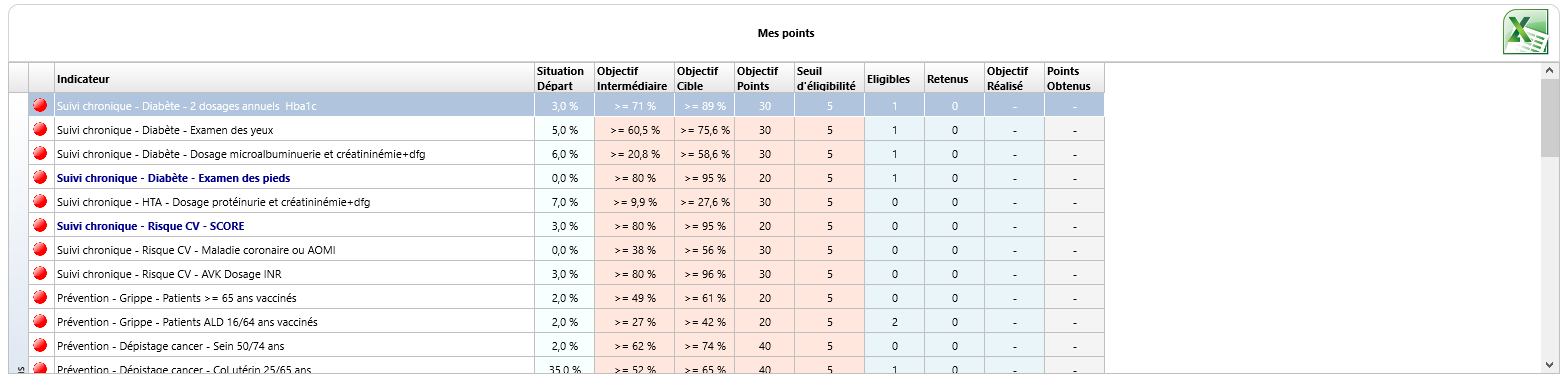
Task: Click the scrollbar up arrow
Action: [1550, 71]
